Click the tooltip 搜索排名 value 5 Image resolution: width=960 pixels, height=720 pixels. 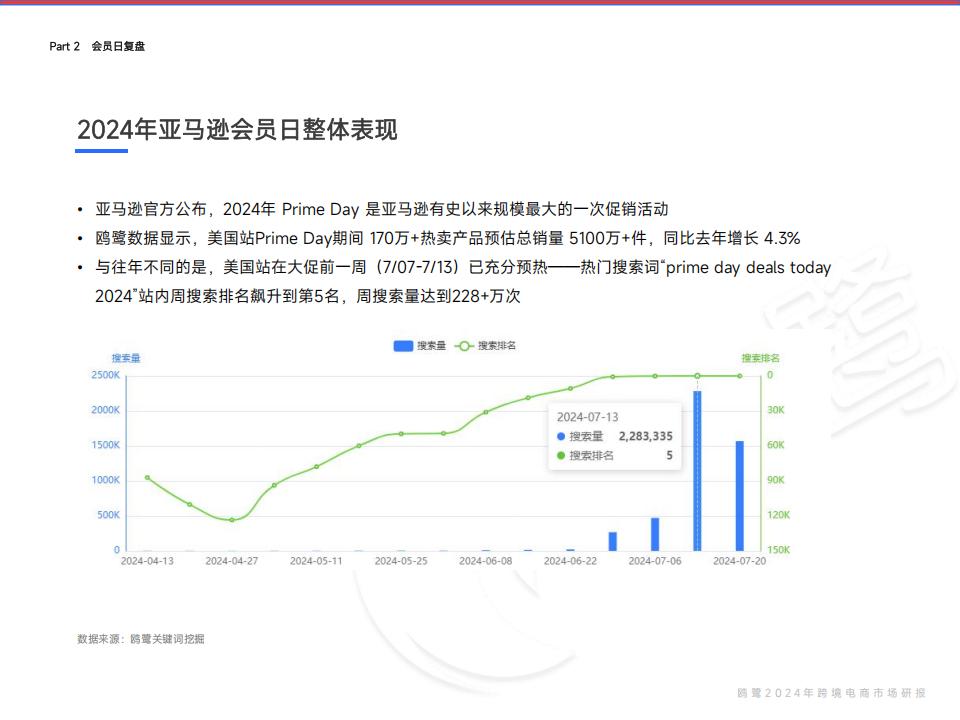pyautogui.click(x=669, y=456)
